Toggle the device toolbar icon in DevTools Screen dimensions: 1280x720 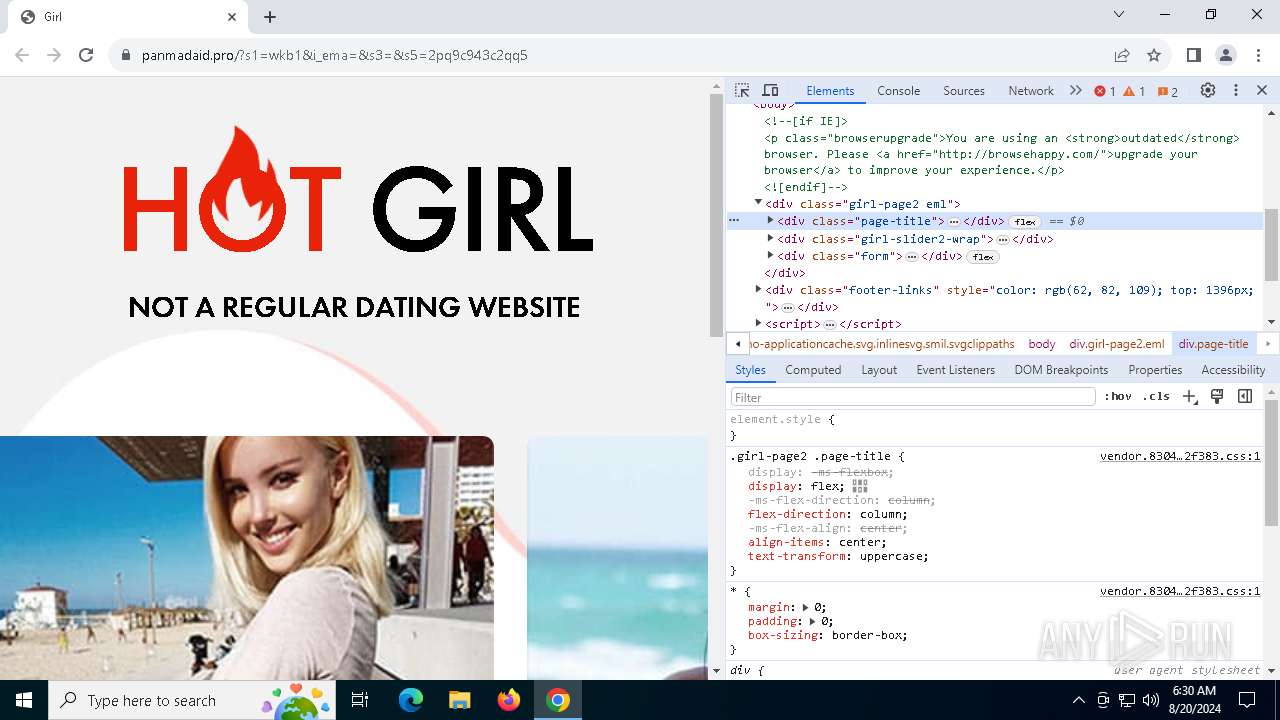(x=770, y=90)
